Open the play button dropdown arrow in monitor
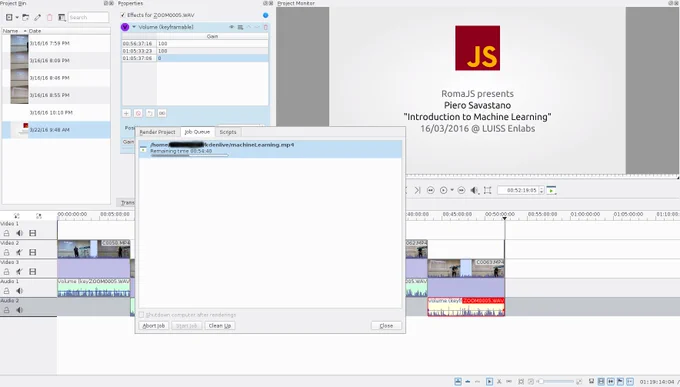Image resolution: width=680 pixels, height=387 pixels. [452, 190]
